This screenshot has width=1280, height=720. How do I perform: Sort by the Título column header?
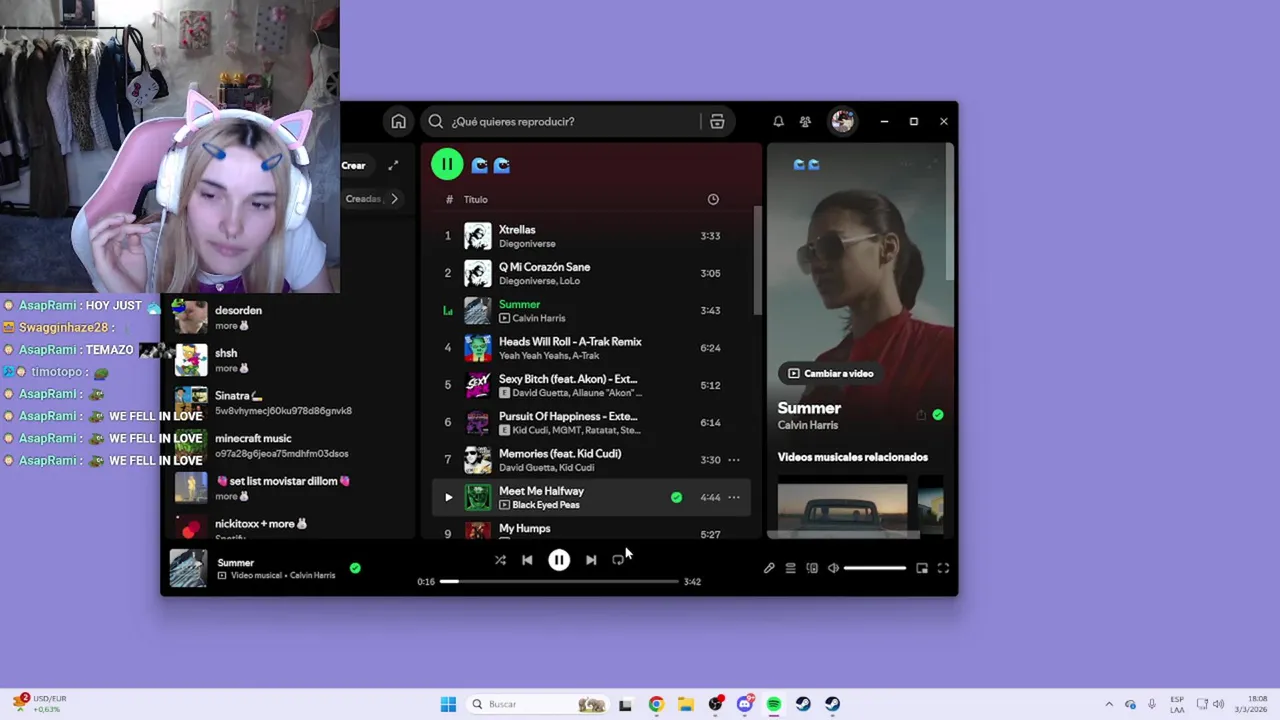(475, 199)
